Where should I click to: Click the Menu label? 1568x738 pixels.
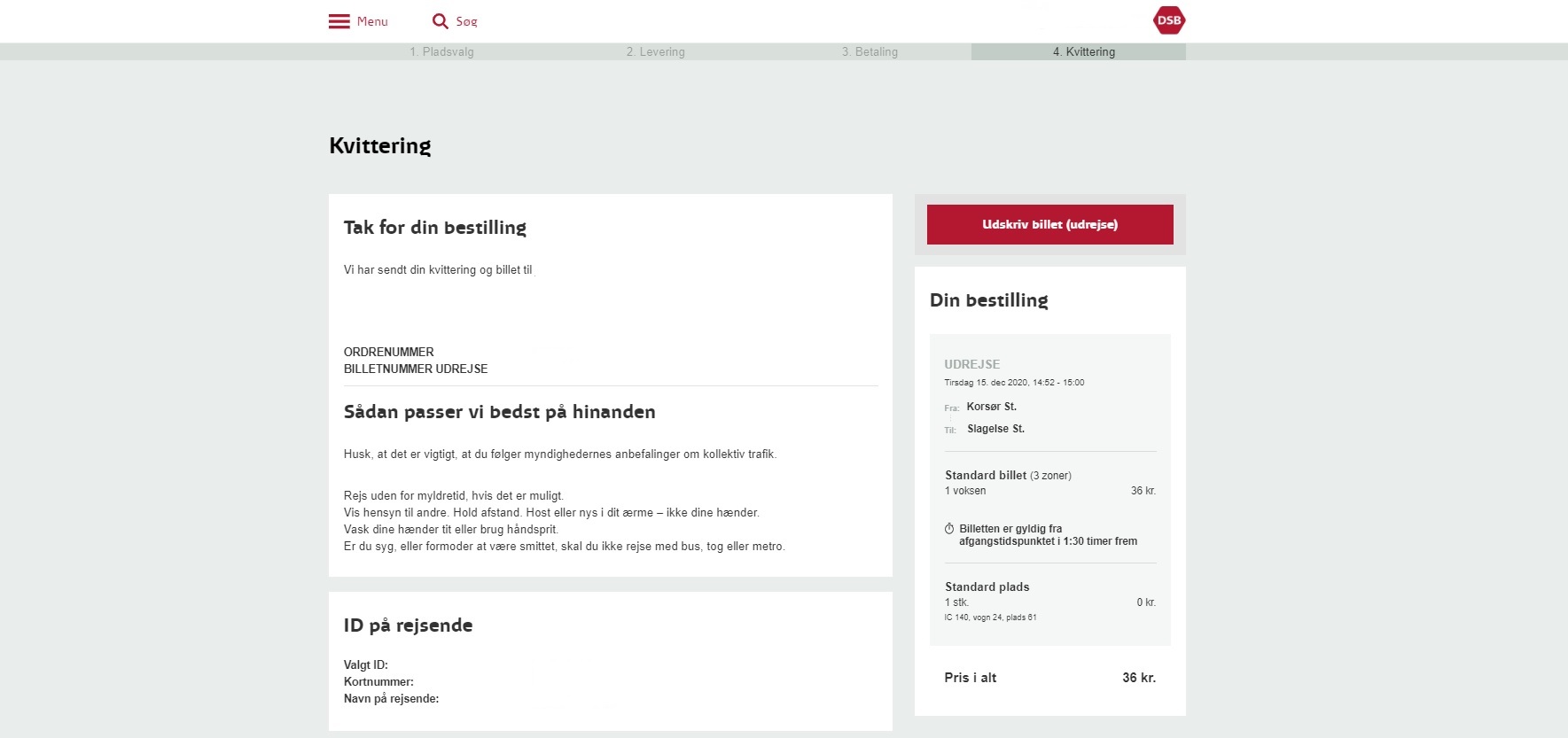[372, 21]
